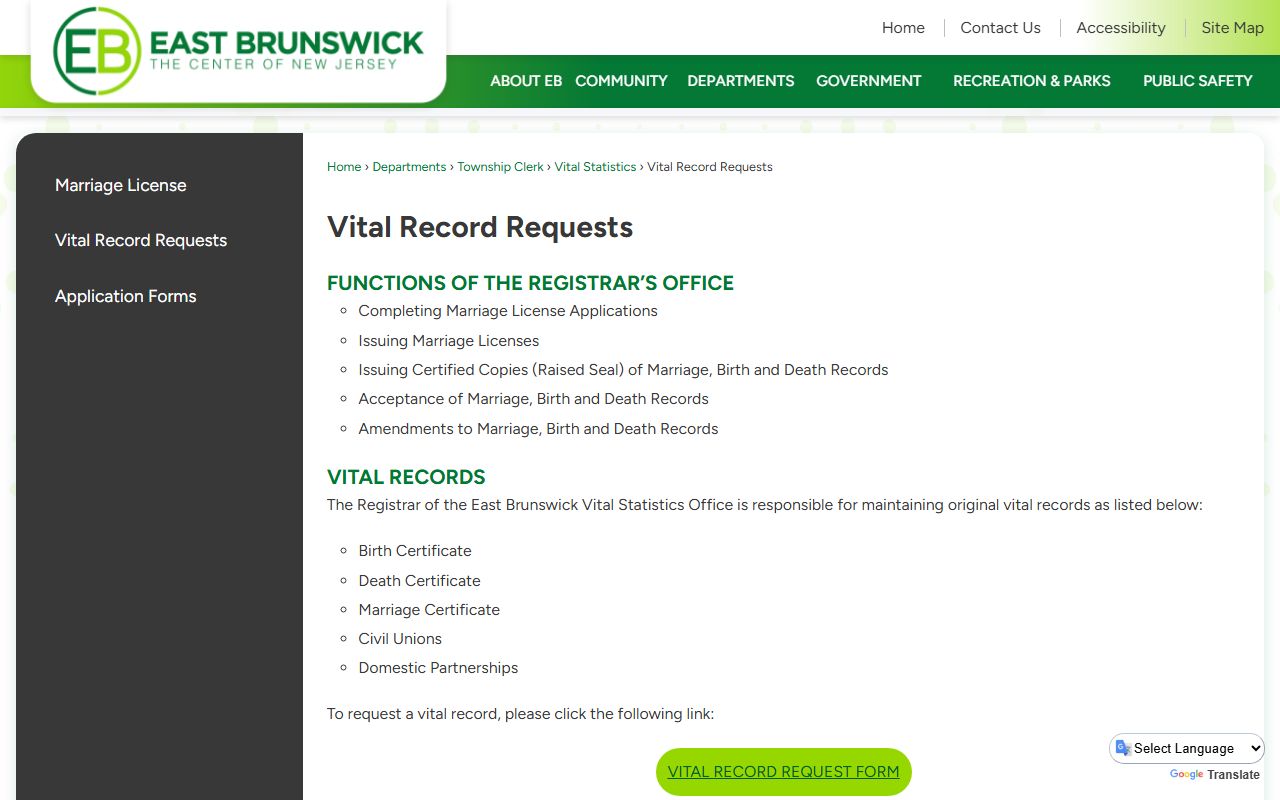Select Vital Record Requests in sidebar
The image size is (1280, 800).
(x=141, y=240)
